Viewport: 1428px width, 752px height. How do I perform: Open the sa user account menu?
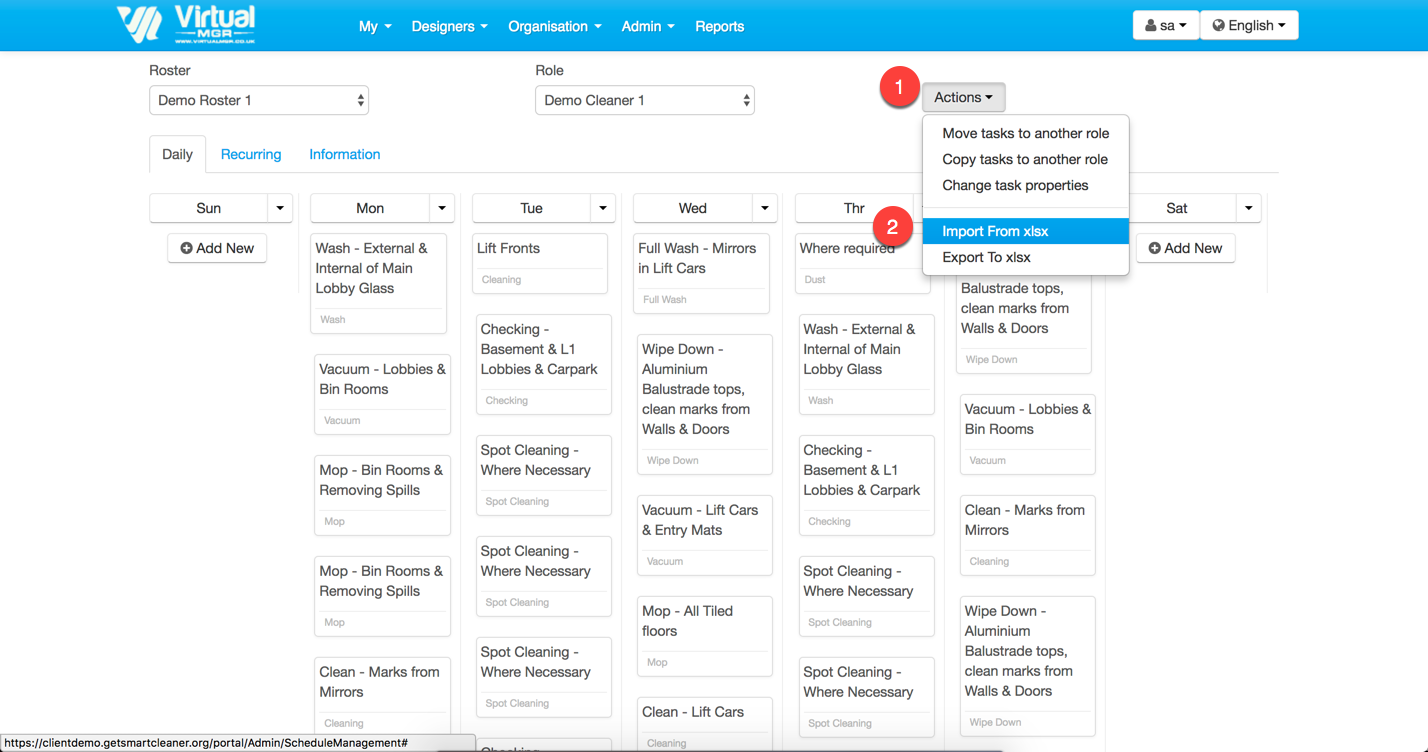pos(1165,26)
